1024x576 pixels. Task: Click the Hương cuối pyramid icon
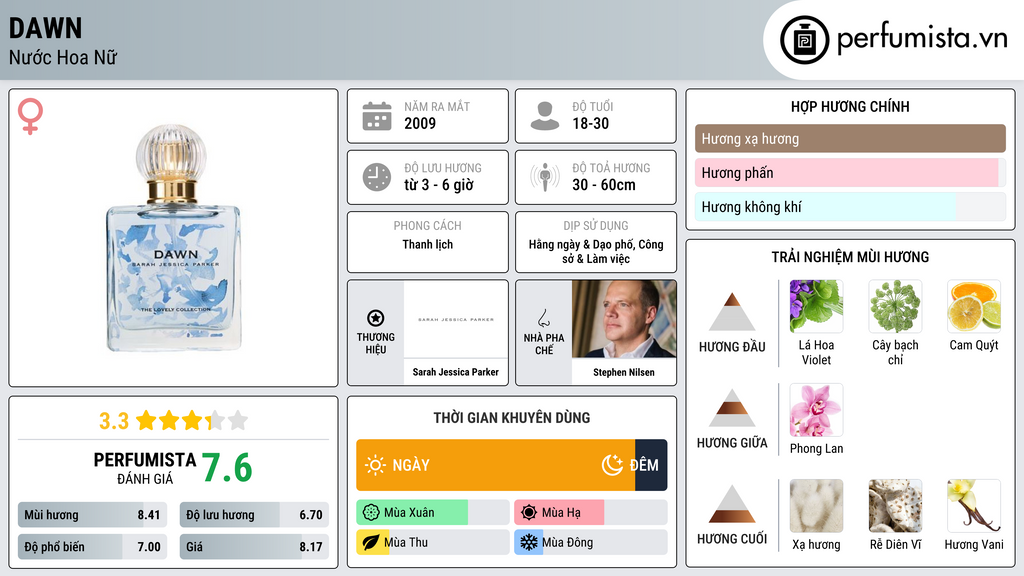point(732,504)
